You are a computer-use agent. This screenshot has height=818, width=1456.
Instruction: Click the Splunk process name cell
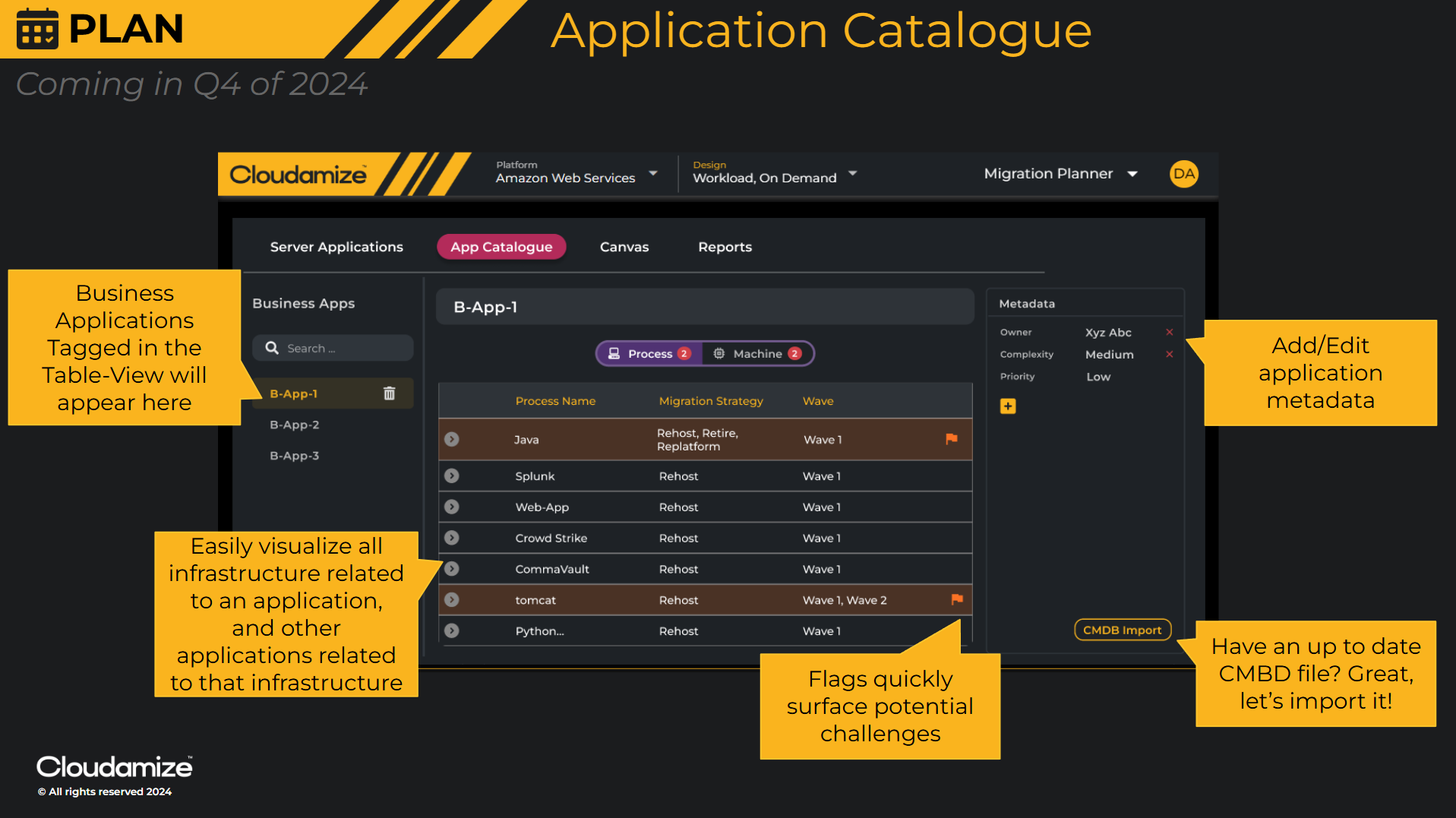tap(535, 476)
